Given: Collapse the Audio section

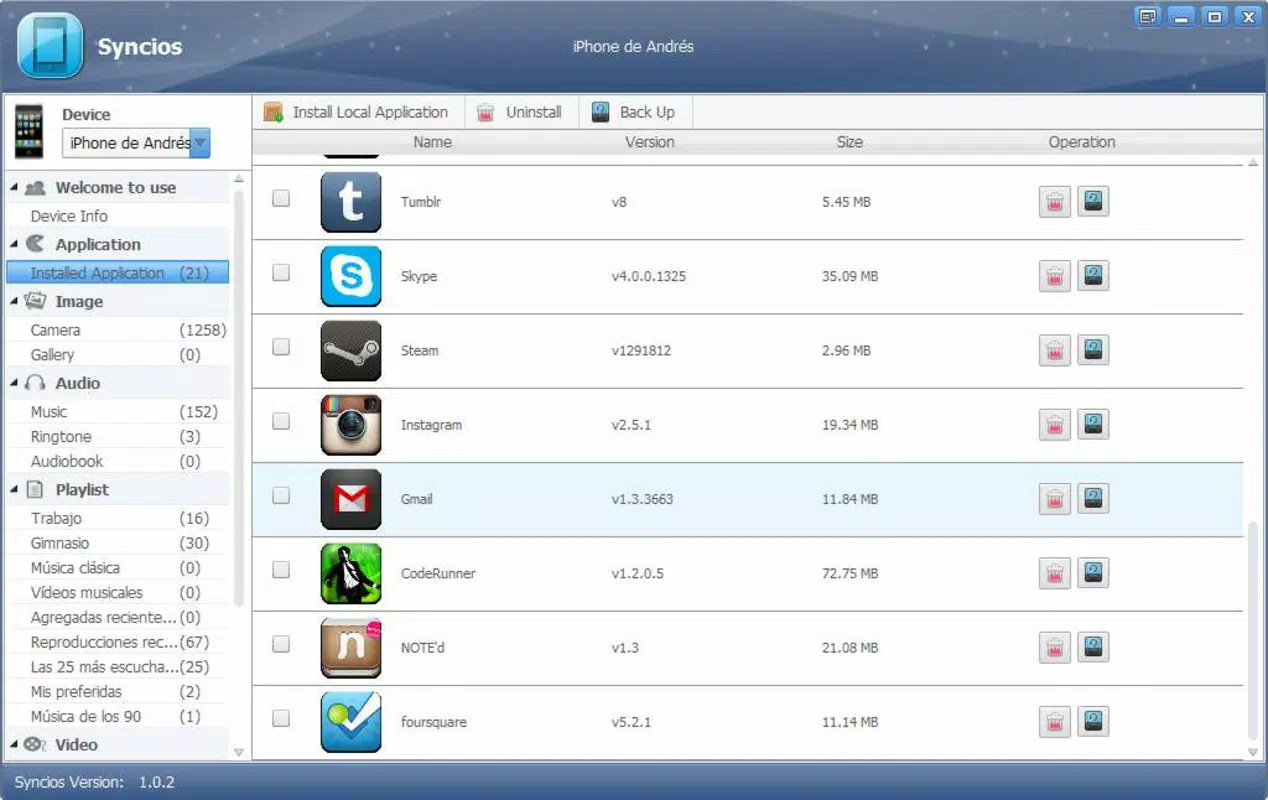Looking at the screenshot, I should [14, 384].
